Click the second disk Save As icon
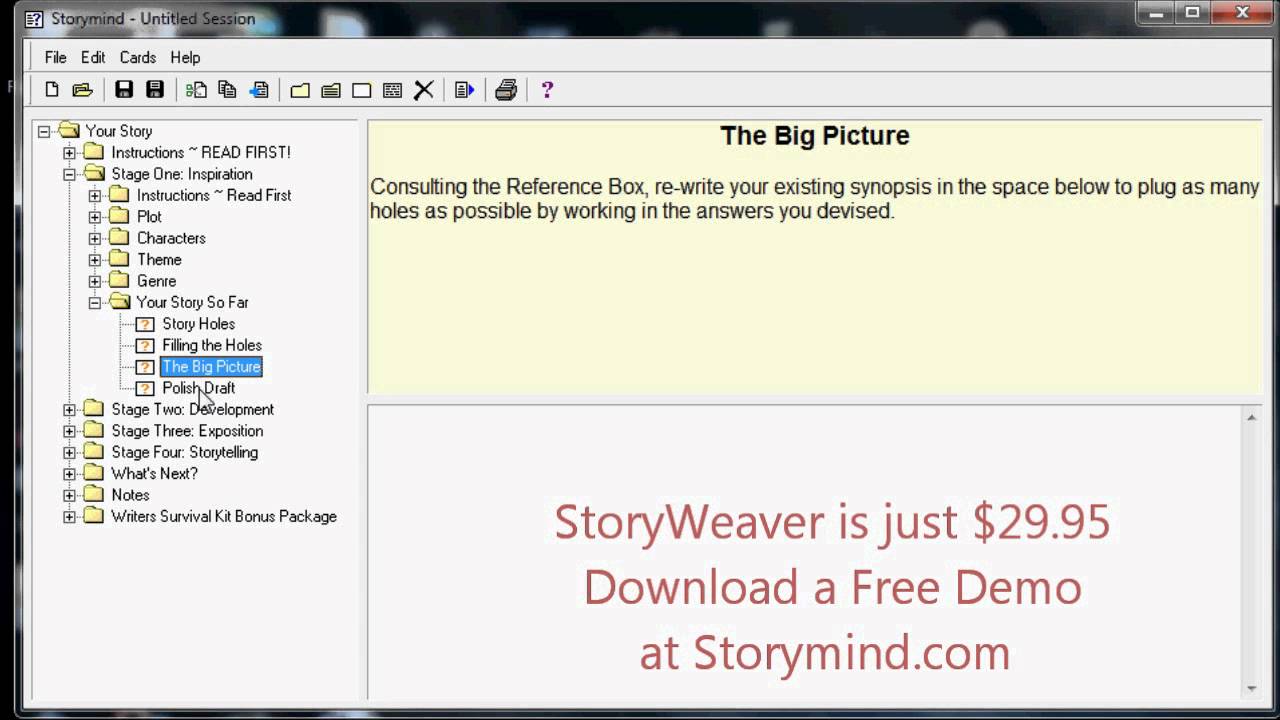This screenshot has width=1280, height=720. point(155,90)
